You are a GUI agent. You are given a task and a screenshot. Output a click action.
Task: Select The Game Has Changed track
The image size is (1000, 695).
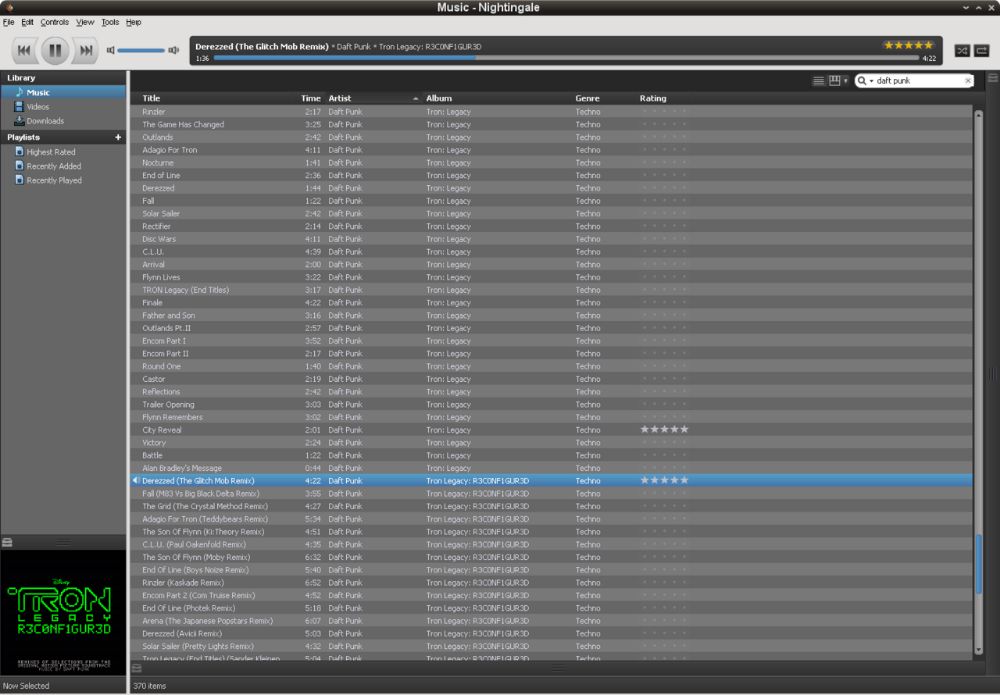pos(552,124)
